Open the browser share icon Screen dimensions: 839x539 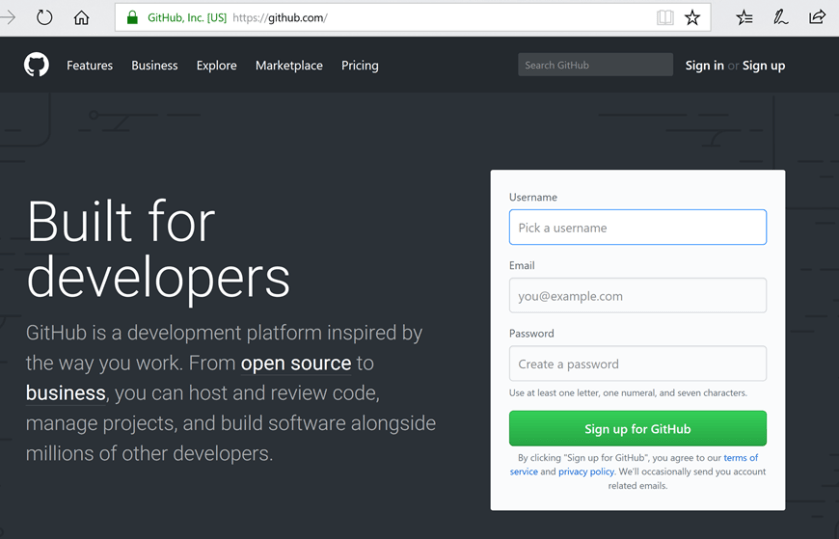tap(817, 18)
